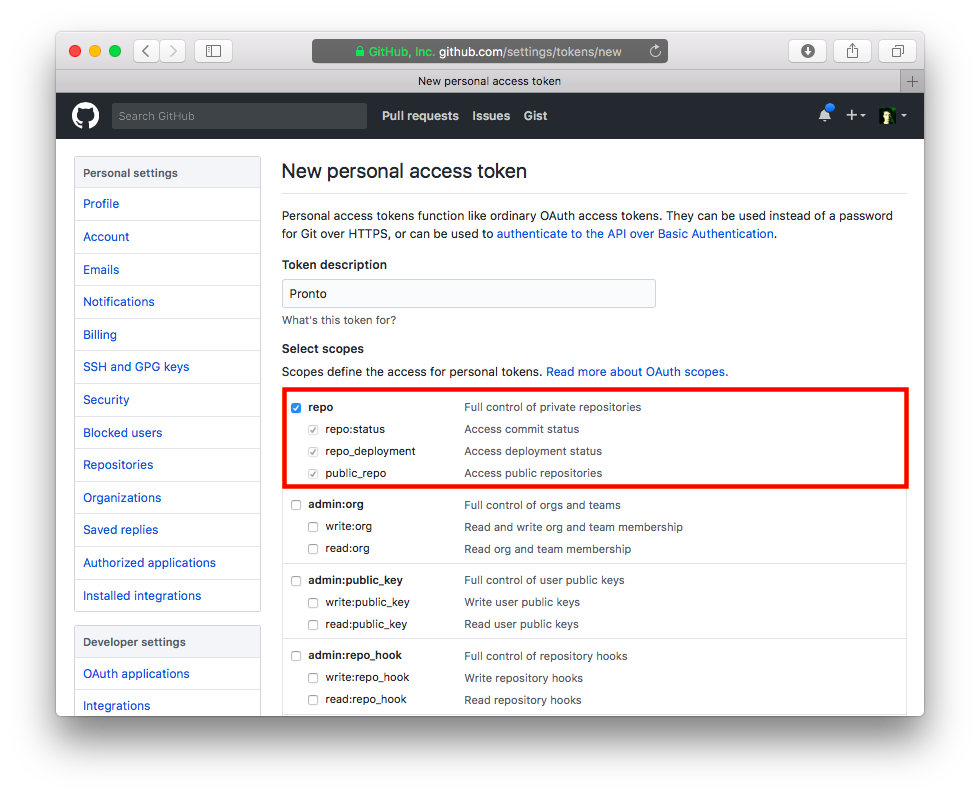Open Security settings
Image resolution: width=980 pixels, height=796 pixels.
click(x=106, y=400)
